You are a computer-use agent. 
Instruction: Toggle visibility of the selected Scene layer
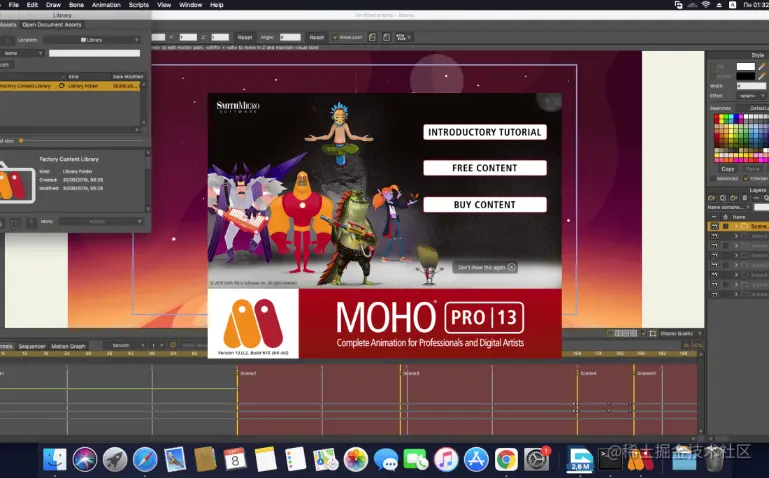point(714,226)
